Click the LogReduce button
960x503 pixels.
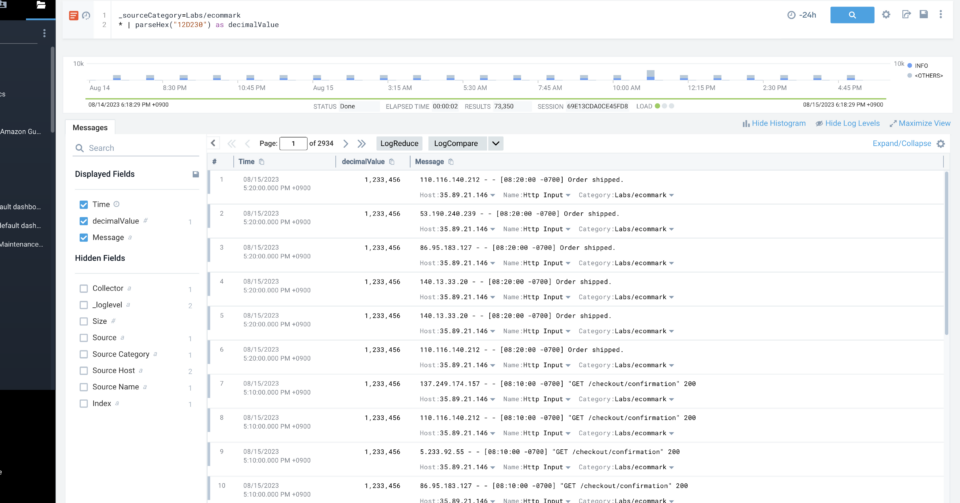(x=399, y=143)
